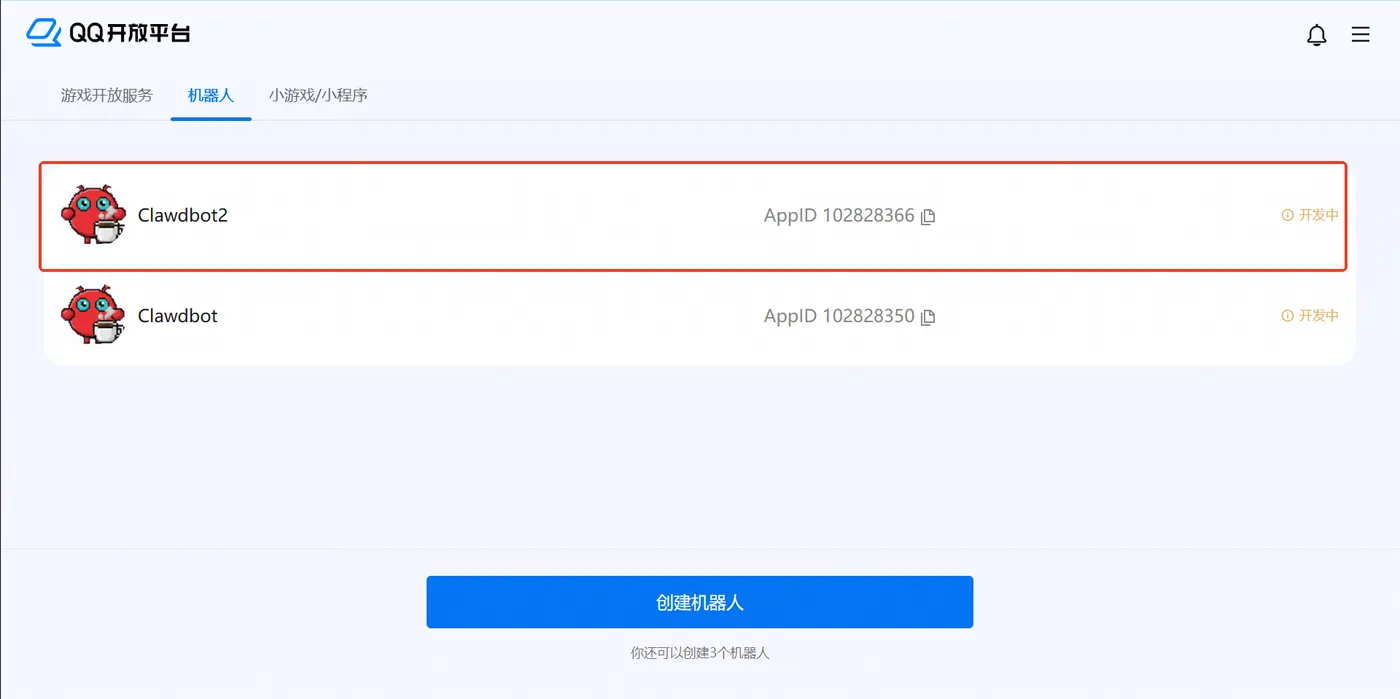Open the notifications bell
1400x699 pixels.
[1317, 35]
